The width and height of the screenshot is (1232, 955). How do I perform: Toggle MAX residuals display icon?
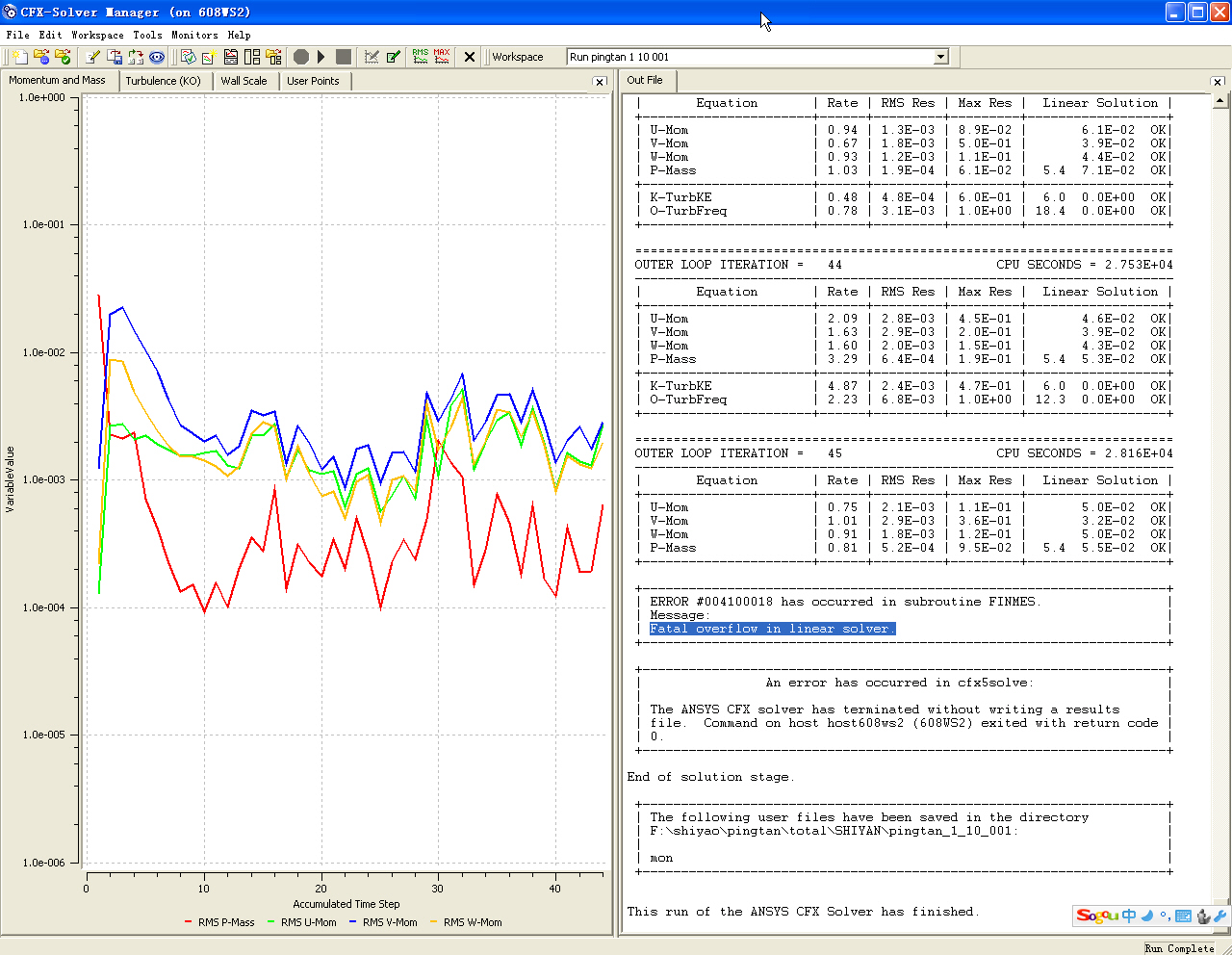(x=442, y=57)
